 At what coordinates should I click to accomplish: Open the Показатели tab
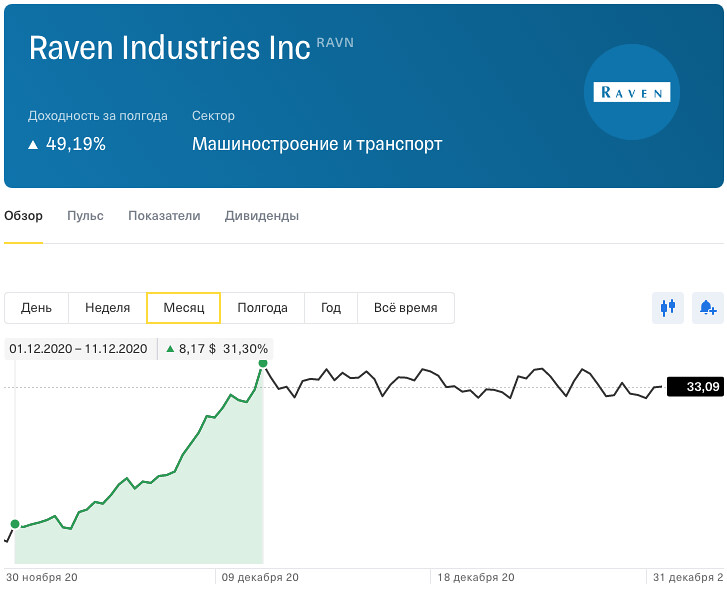point(164,216)
